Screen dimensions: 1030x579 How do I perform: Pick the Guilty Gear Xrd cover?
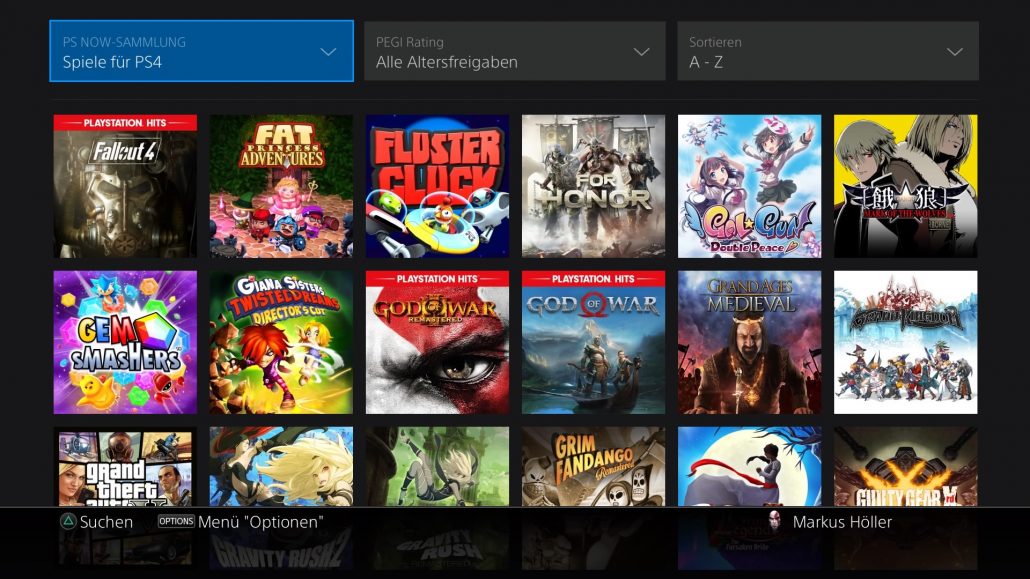point(906,467)
